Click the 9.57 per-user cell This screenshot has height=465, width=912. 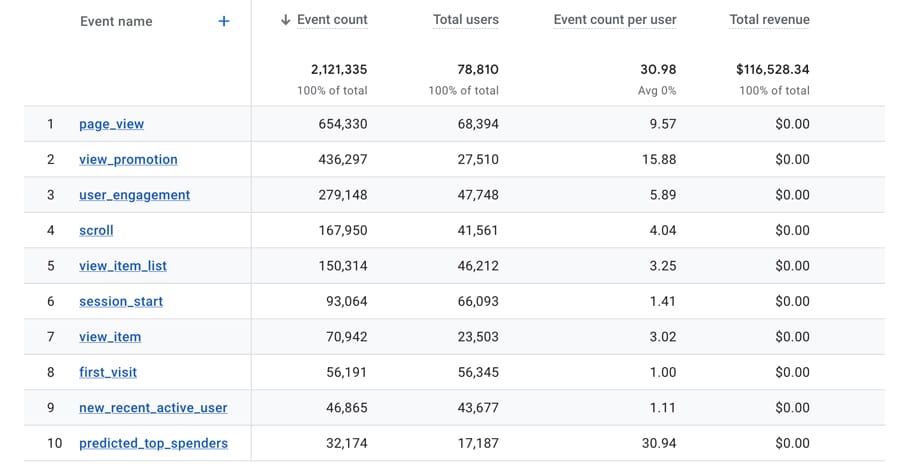pos(663,124)
